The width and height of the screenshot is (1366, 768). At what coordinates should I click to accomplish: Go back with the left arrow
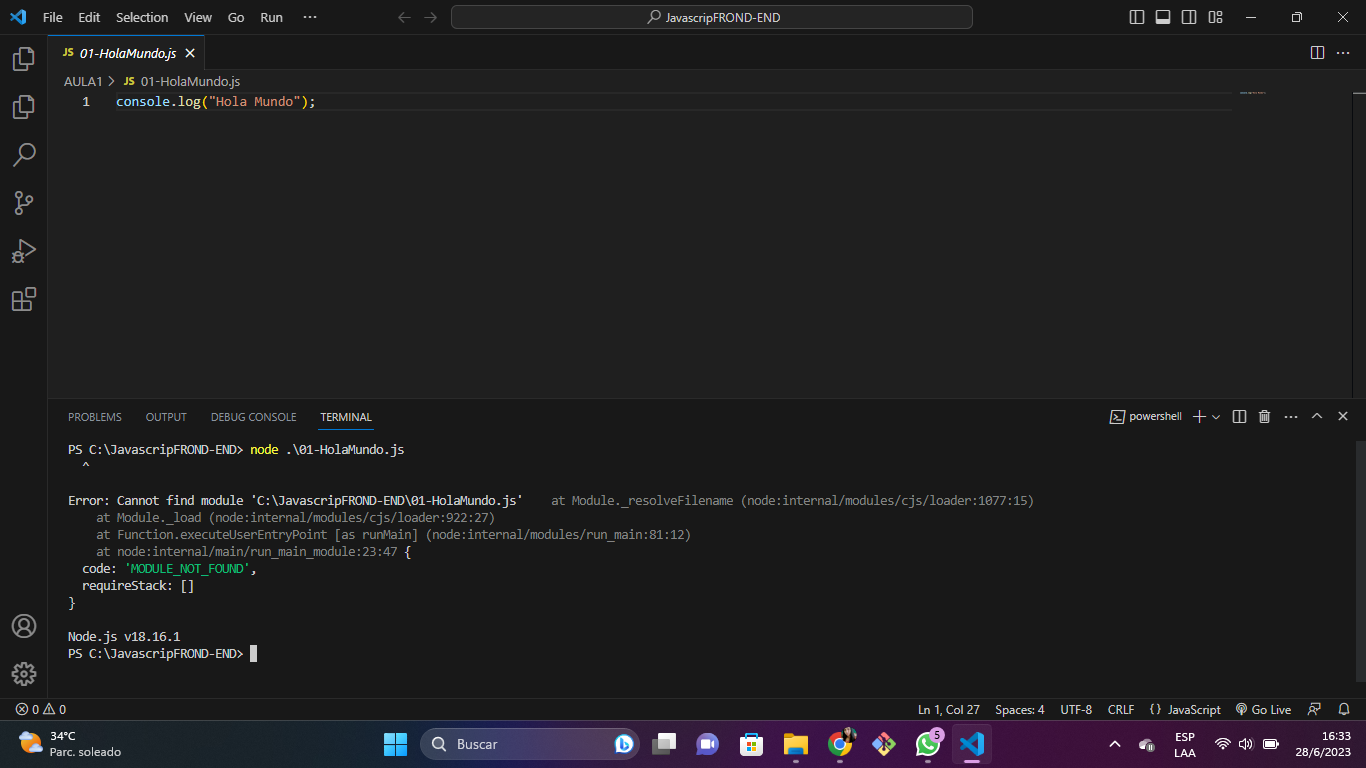pyautogui.click(x=404, y=17)
